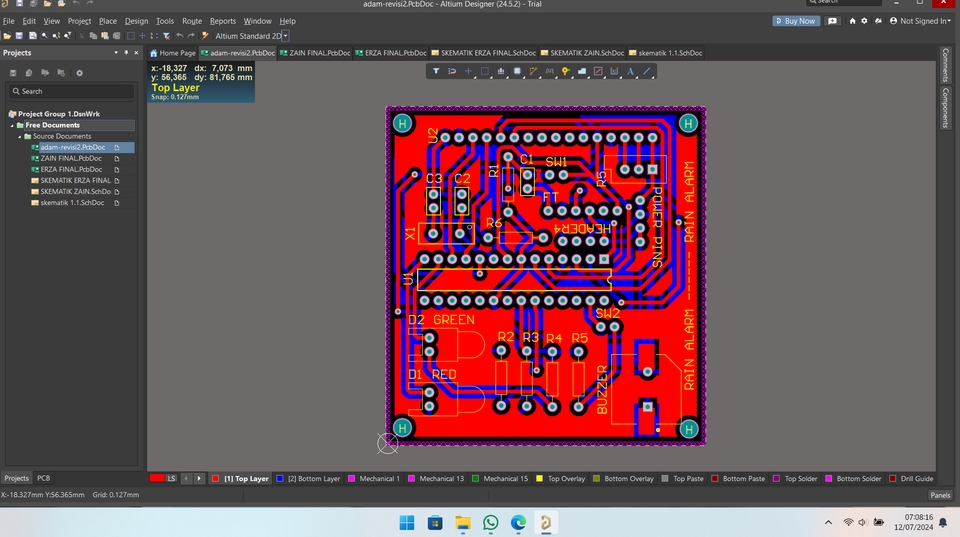Open Microsoft Edge from the taskbar

pyautogui.click(x=518, y=522)
